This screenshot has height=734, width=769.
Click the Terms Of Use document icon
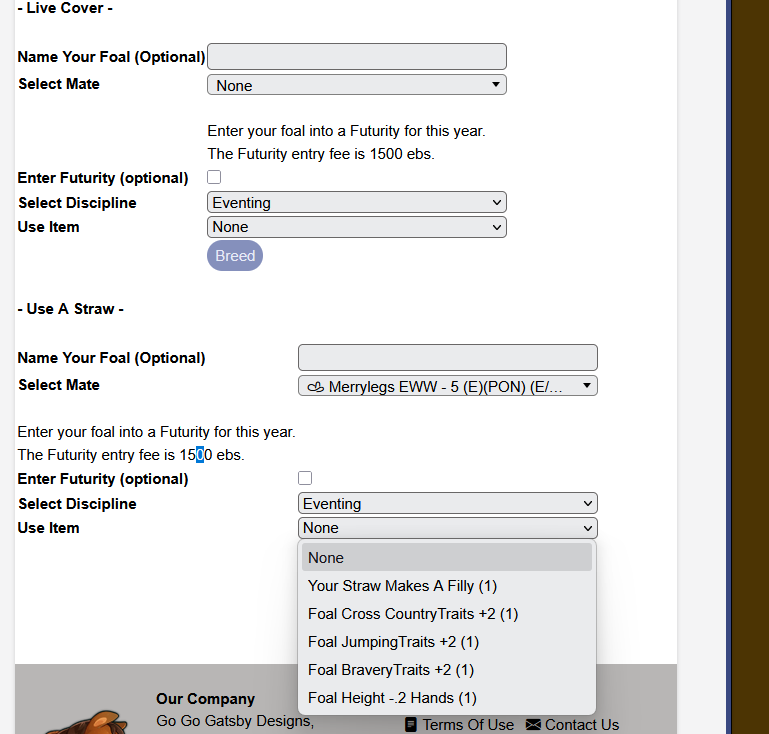[411, 725]
